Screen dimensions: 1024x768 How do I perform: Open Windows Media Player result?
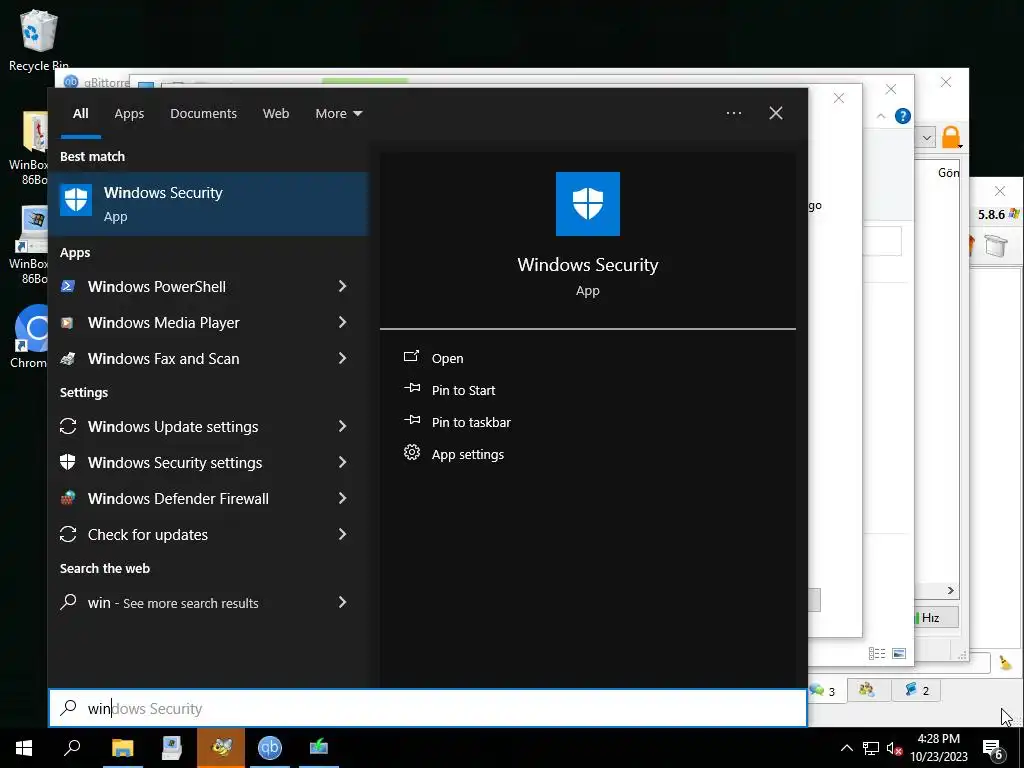pyautogui.click(x=163, y=323)
